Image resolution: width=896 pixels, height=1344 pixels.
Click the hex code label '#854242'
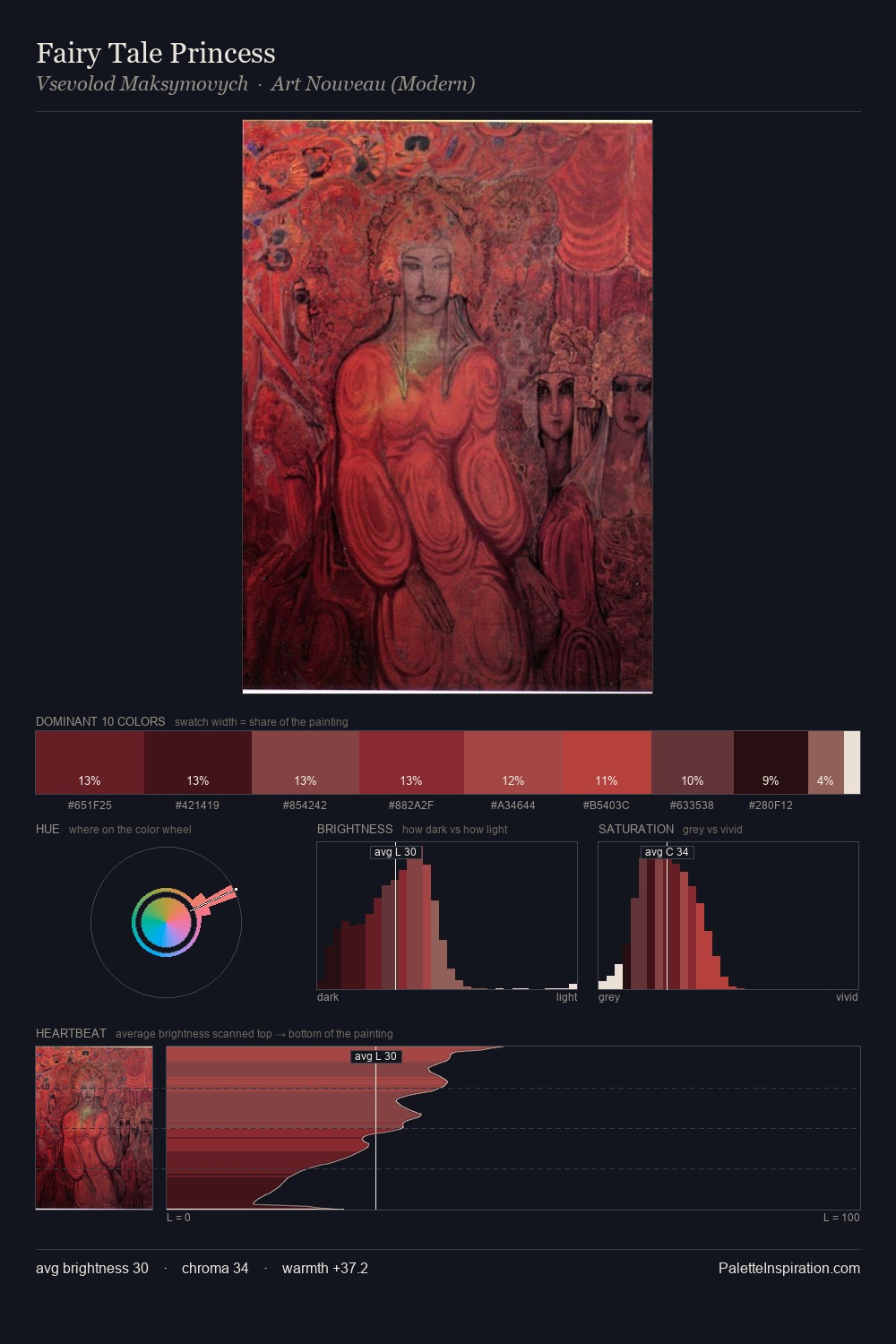click(306, 805)
